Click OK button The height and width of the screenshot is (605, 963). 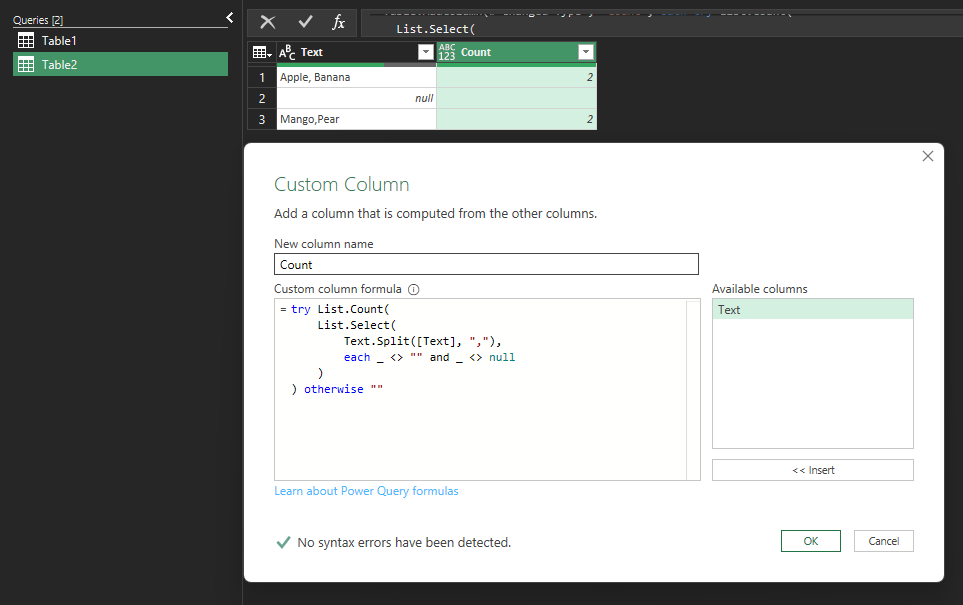tap(811, 541)
